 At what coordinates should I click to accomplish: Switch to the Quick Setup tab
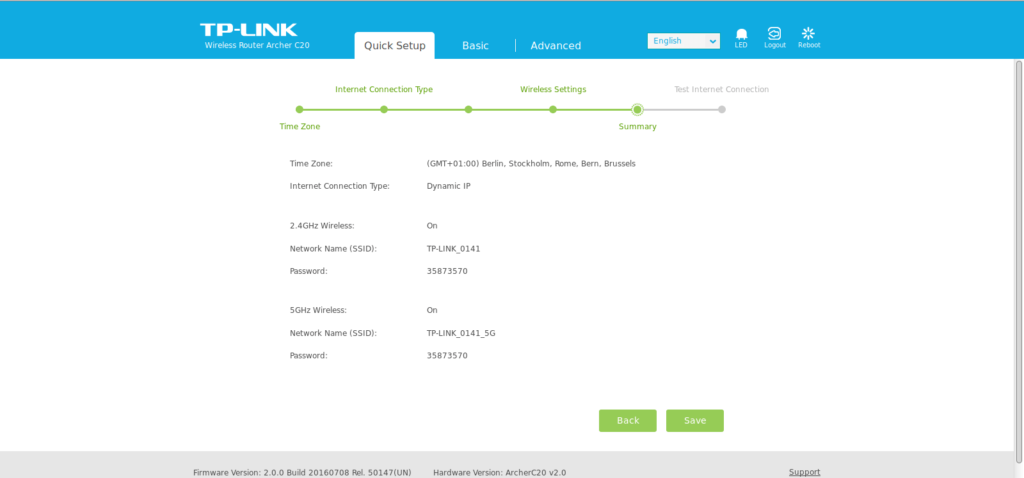(x=394, y=45)
